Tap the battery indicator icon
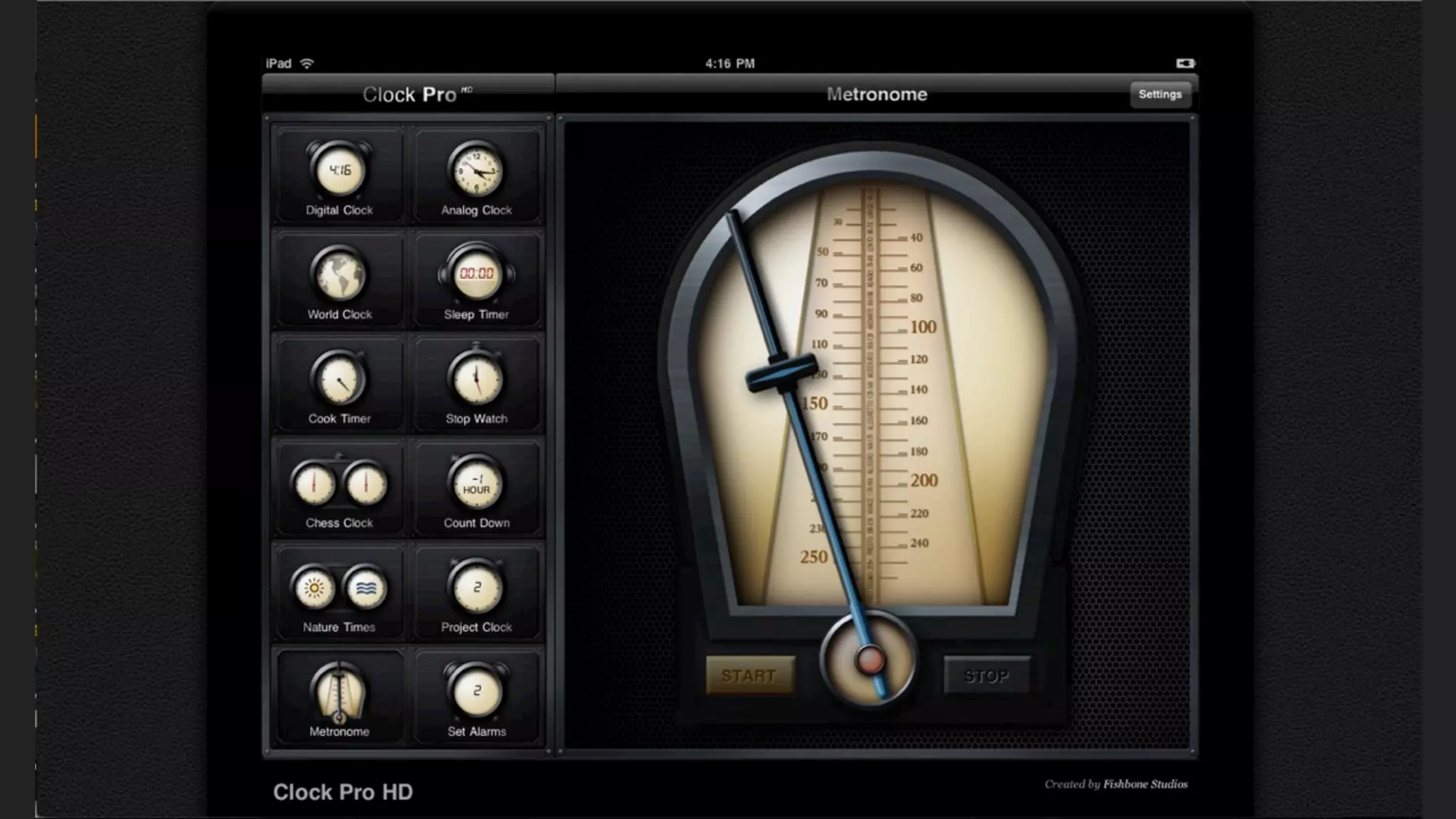1456x819 pixels. (x=1184, y=63)
